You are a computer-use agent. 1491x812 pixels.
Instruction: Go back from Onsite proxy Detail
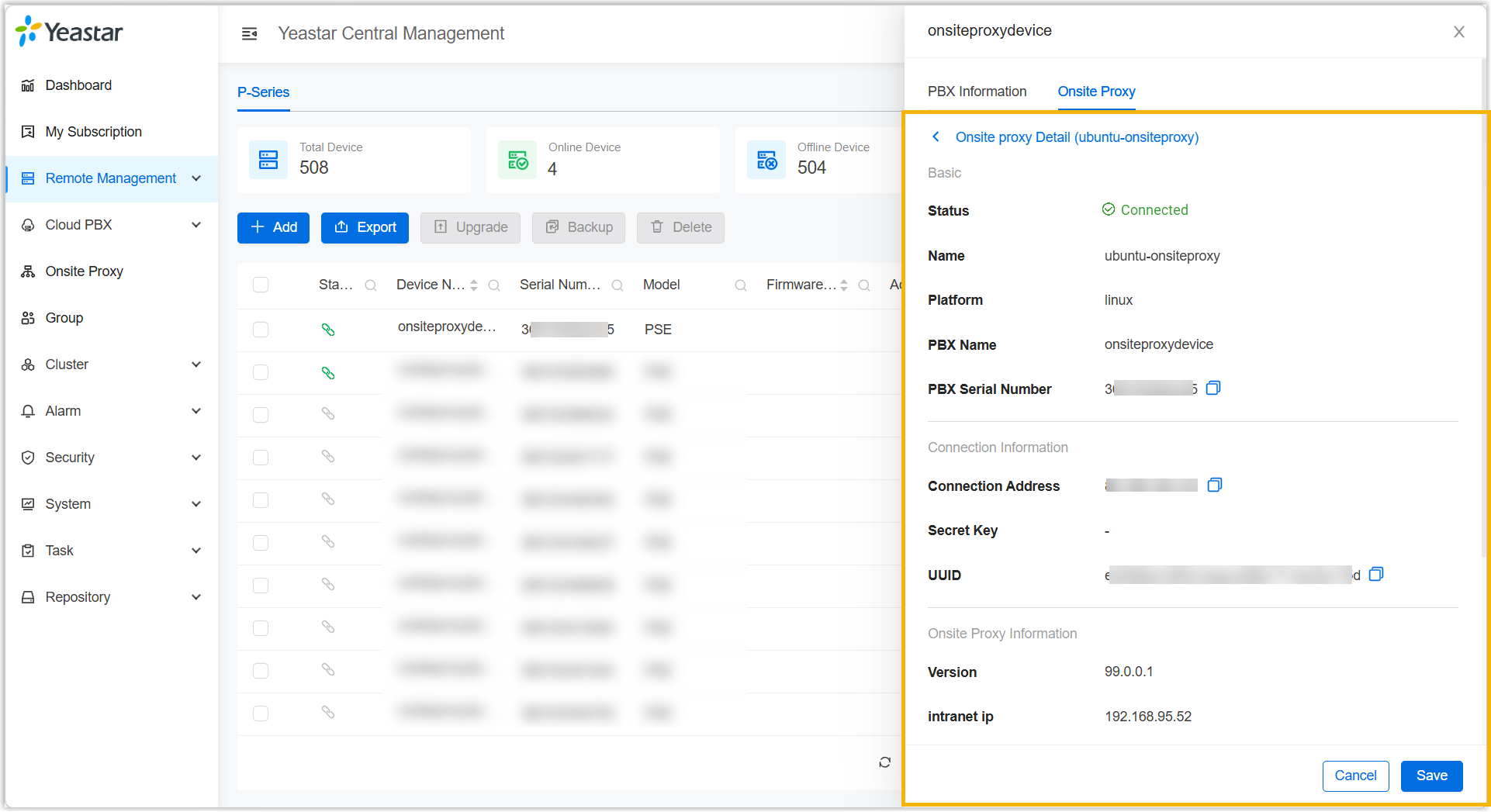(x=936, y=137)
